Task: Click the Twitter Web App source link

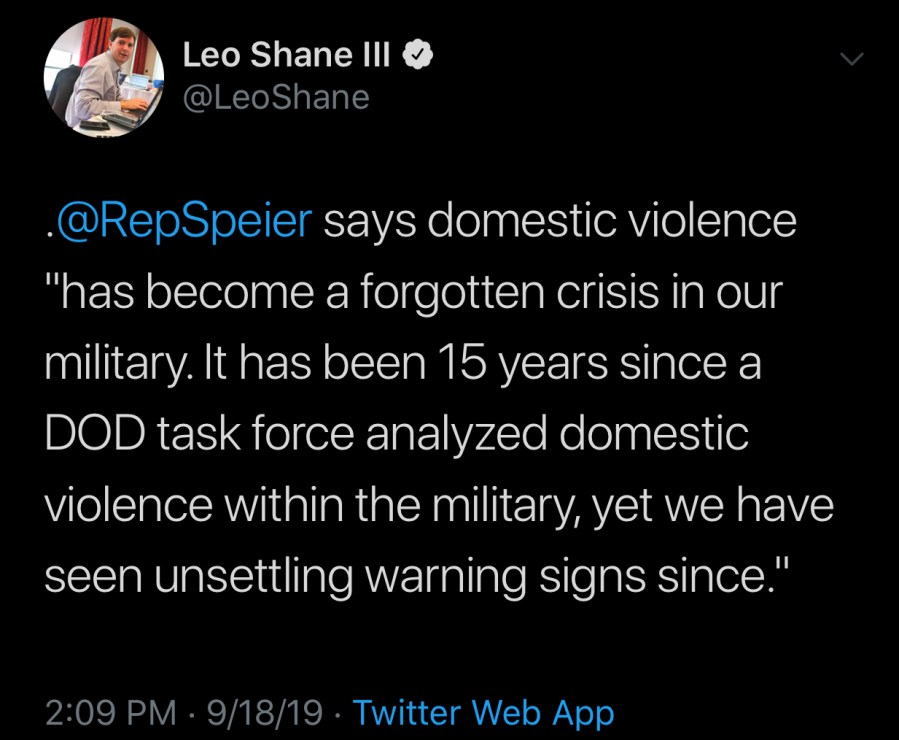Action: (484, 713)
